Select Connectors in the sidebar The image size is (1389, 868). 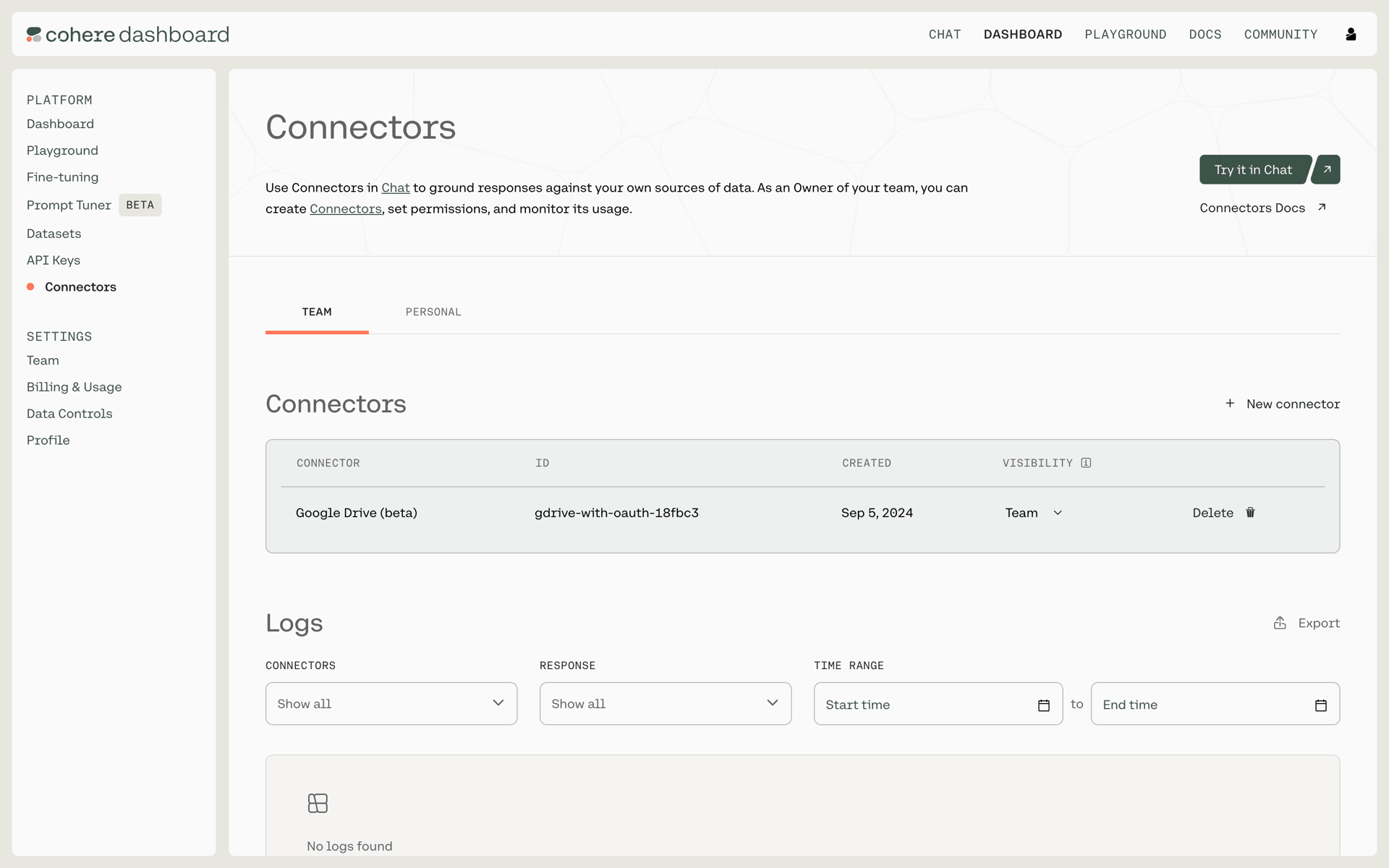pos(80,287)
